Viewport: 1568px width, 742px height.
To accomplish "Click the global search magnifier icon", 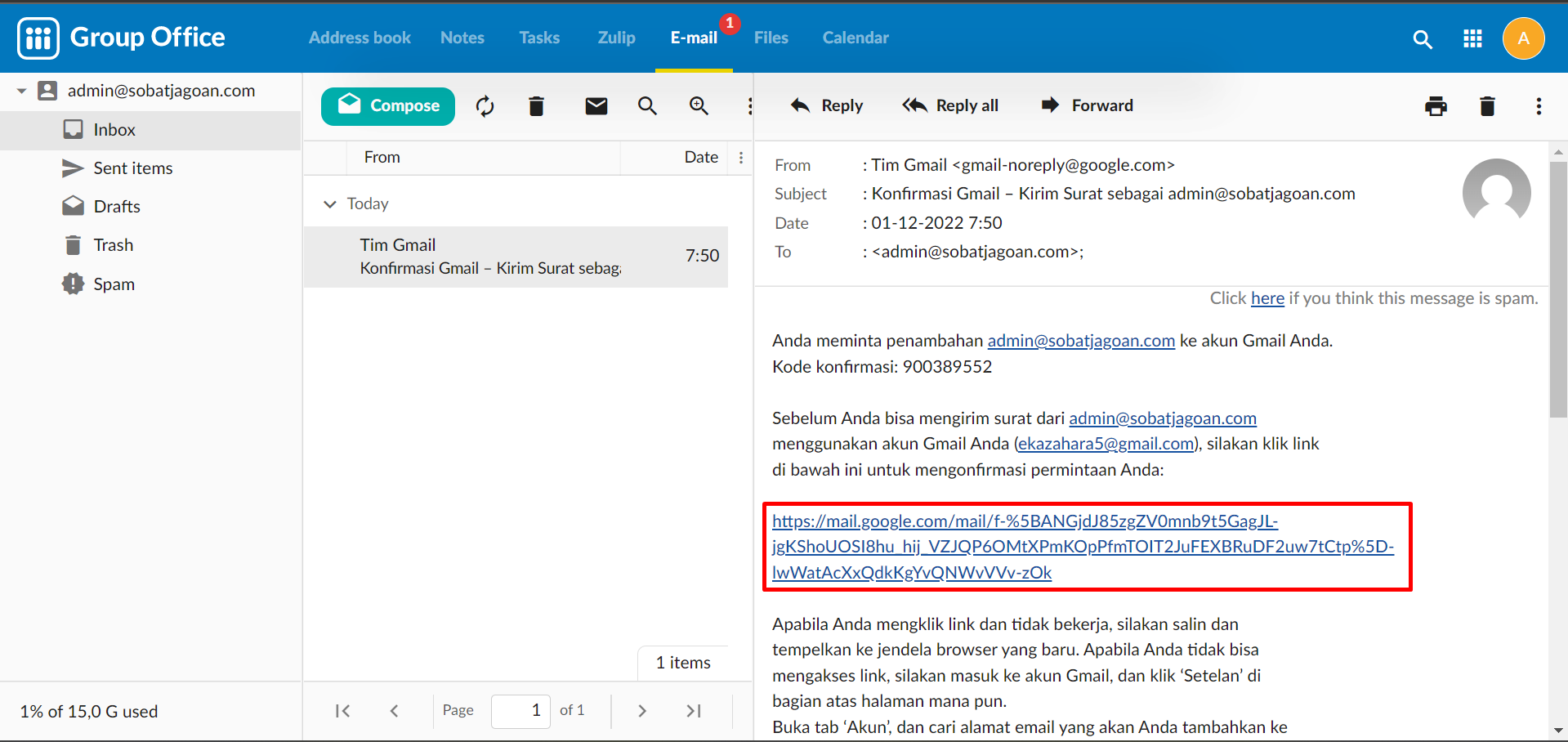I will pos(1423,38).
